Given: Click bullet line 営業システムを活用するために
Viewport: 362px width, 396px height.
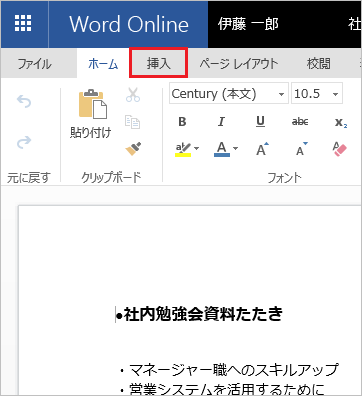Looking at the screenshot, I should click(227, 389).
